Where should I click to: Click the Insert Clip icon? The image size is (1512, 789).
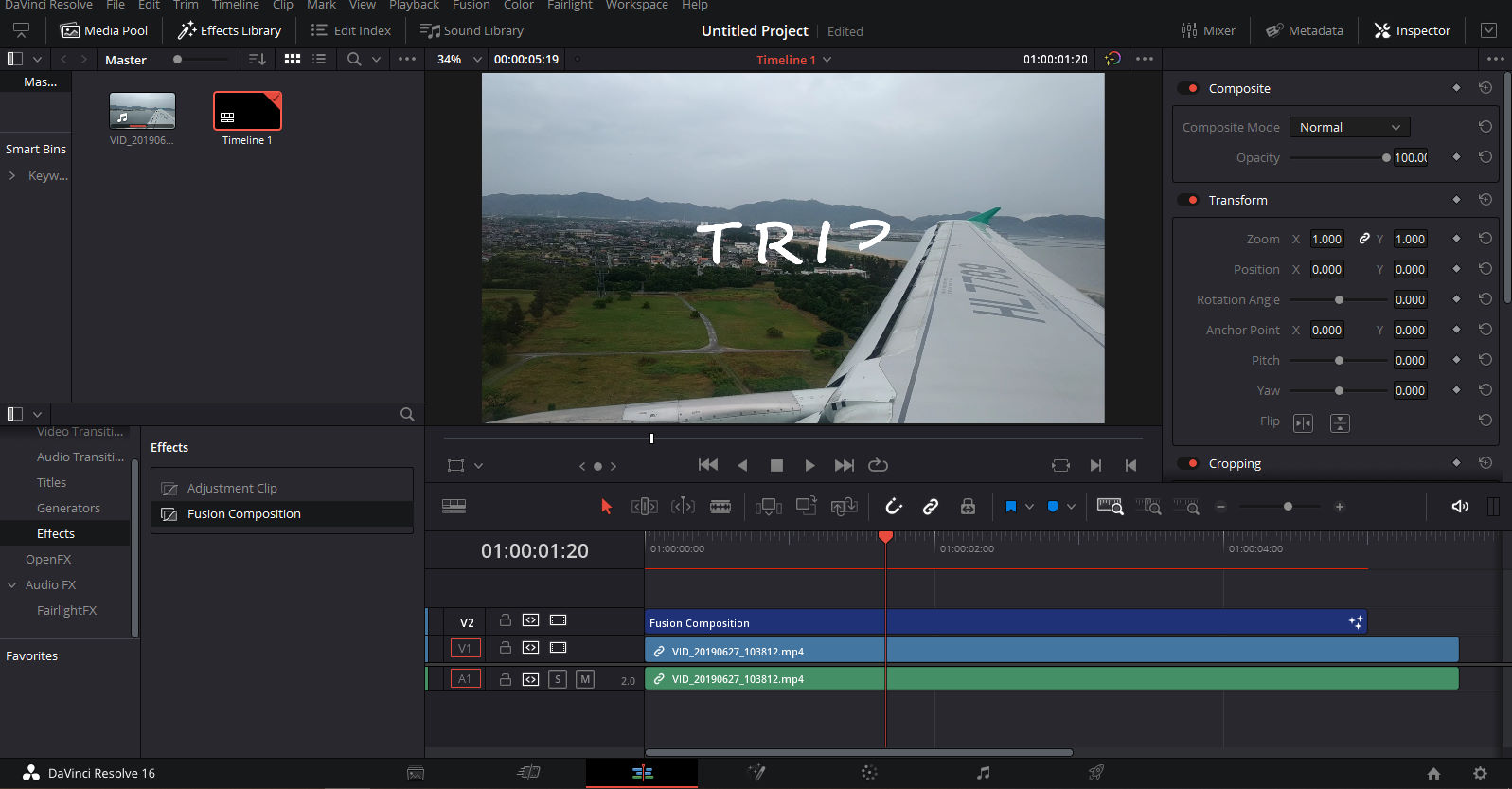[x=769, y=507]
